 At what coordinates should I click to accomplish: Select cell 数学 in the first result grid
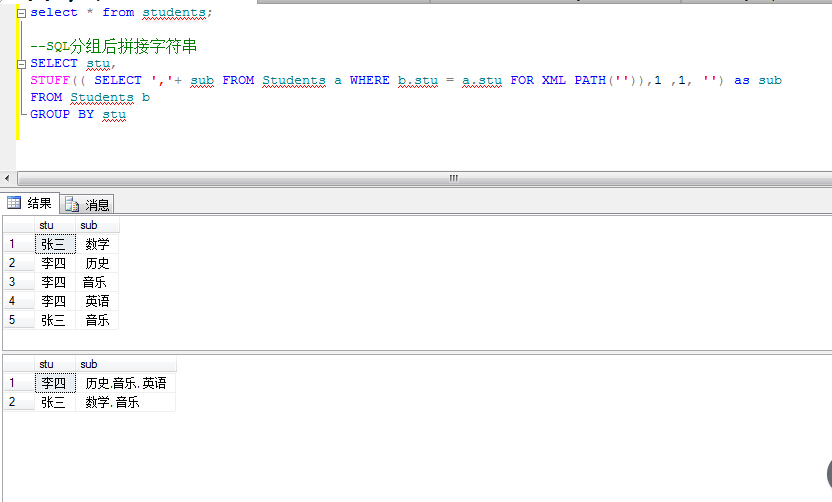click(x=97, y=244)
